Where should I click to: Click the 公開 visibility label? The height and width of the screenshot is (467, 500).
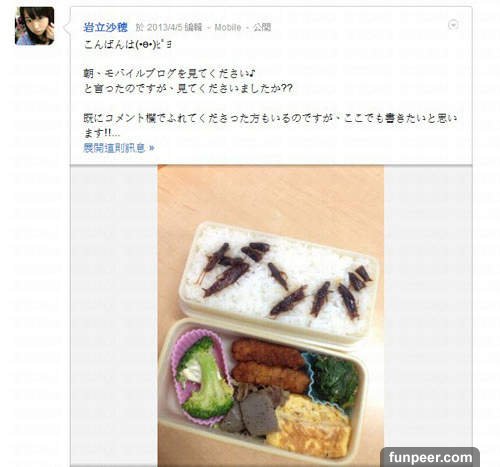[262, 27]
